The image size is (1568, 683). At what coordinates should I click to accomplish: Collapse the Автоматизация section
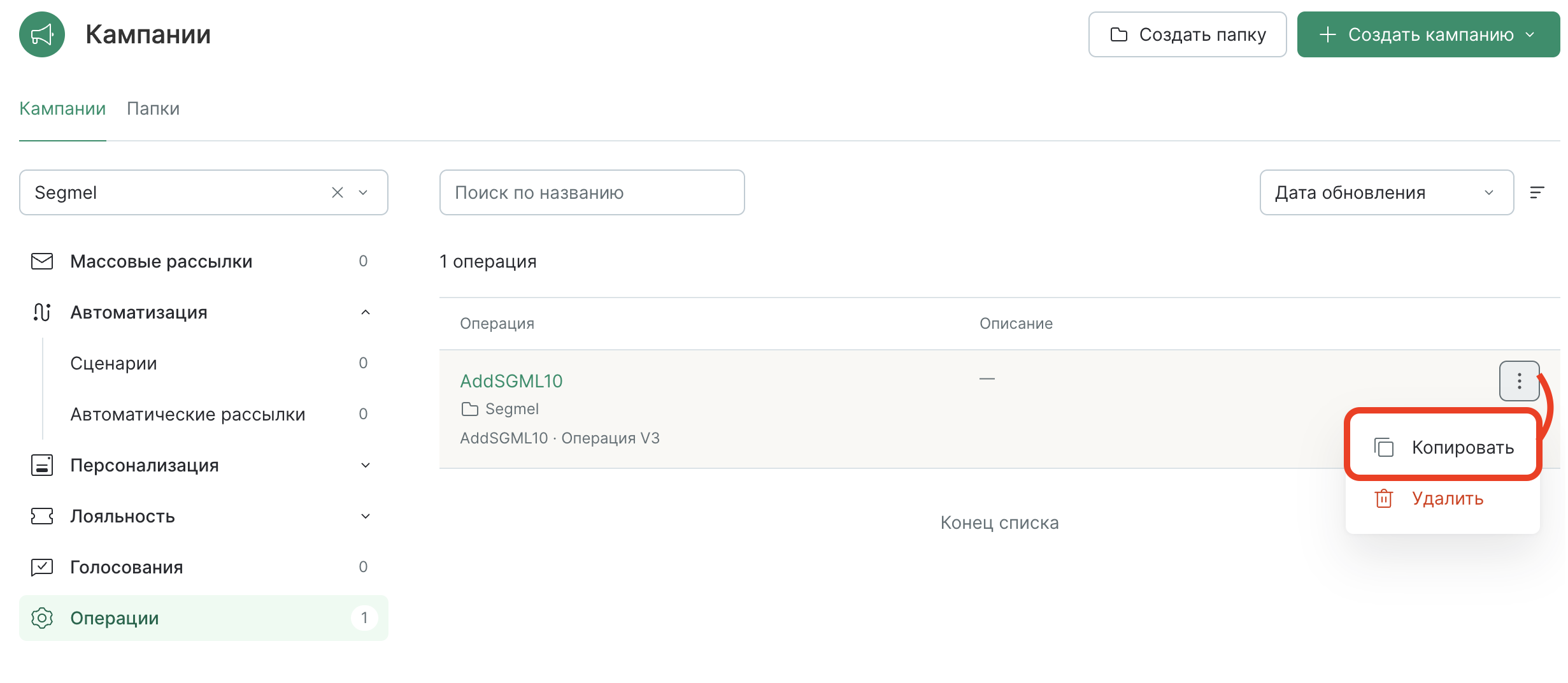point(366,312)
